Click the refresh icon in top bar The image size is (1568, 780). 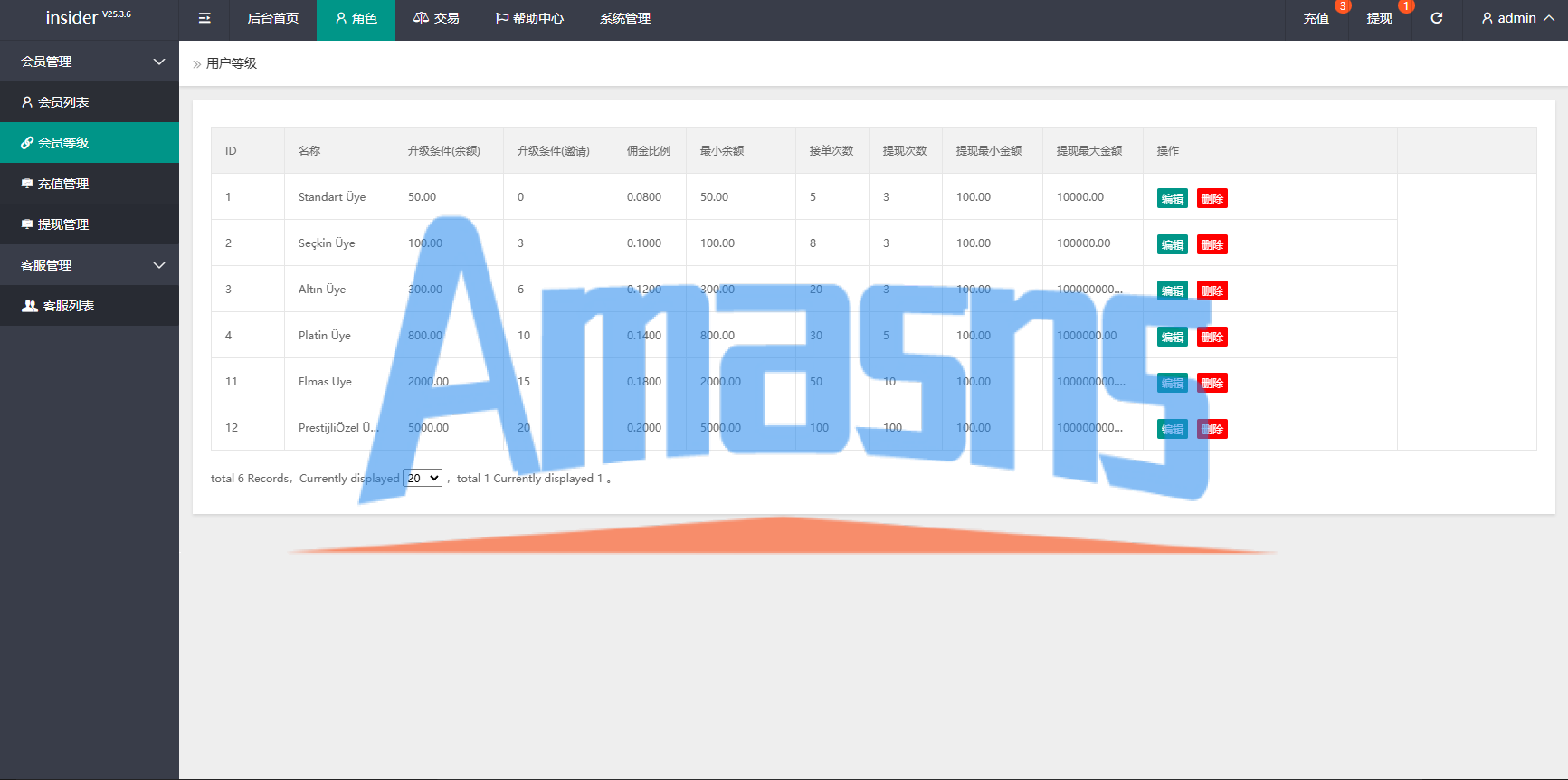point(1436,18)
